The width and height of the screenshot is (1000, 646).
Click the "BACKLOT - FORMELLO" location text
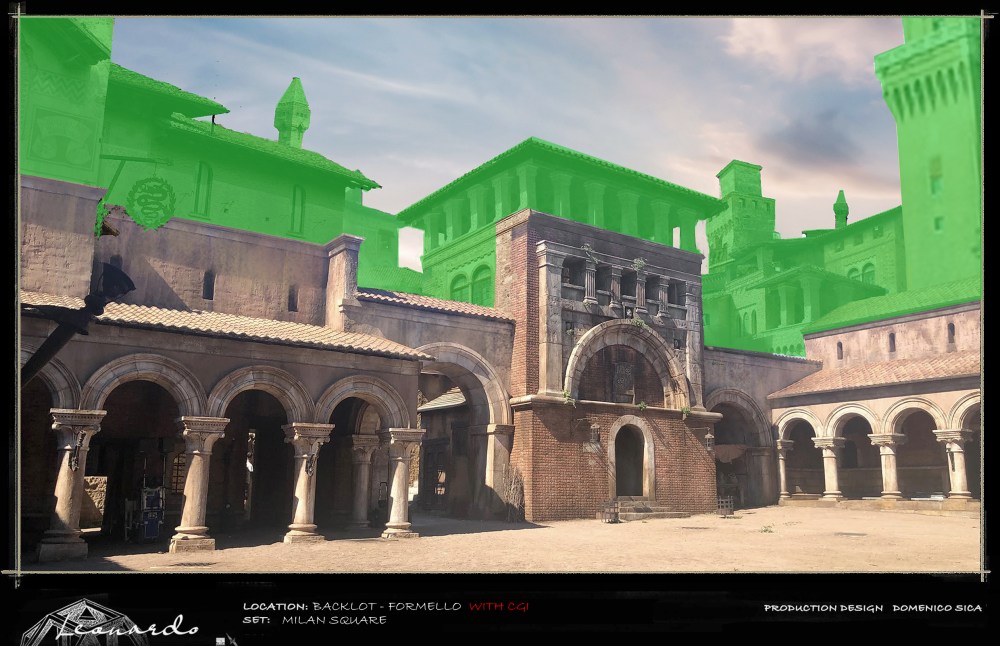click(x=386, y=607)
